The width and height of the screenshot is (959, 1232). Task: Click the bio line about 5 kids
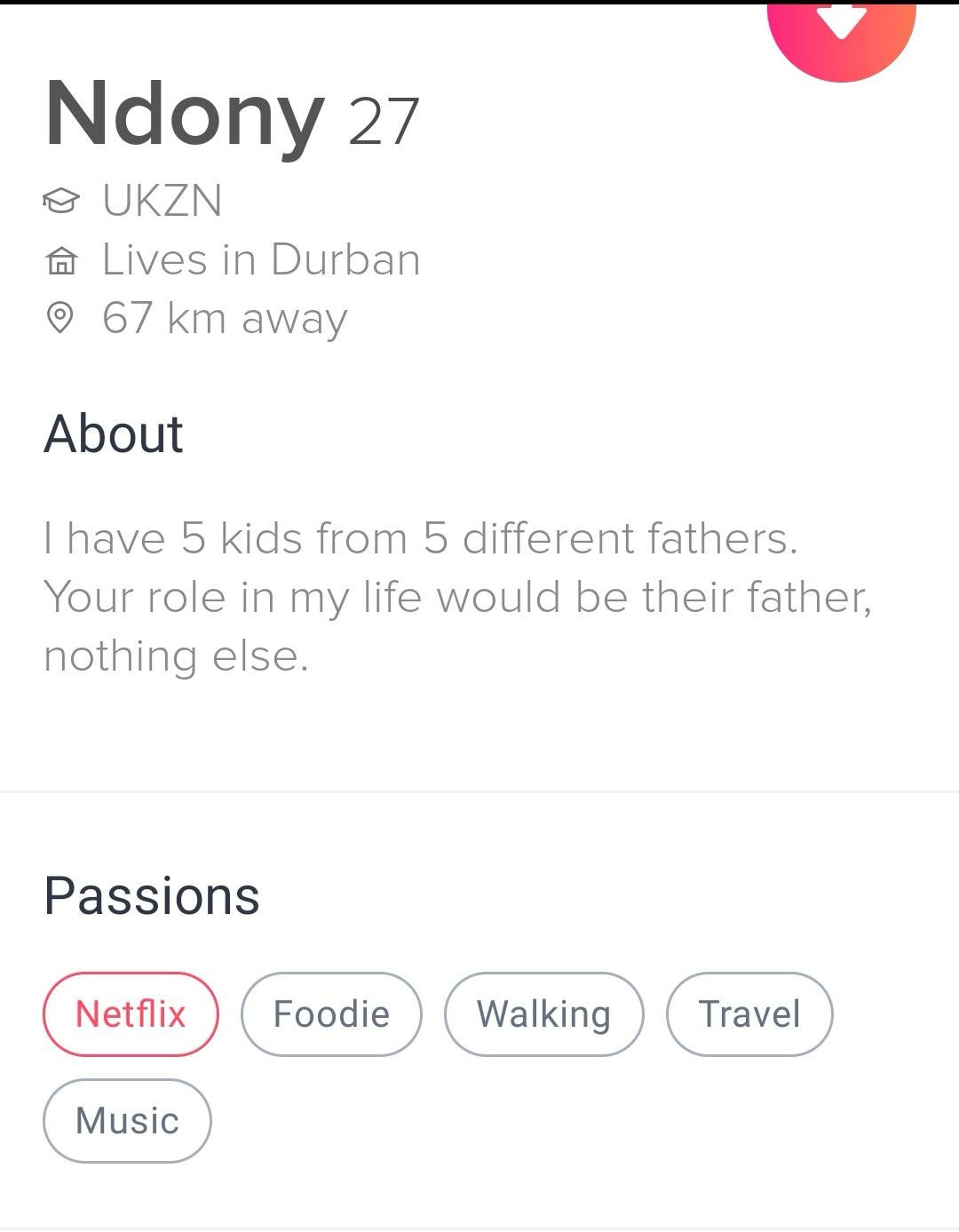point(421,538)
